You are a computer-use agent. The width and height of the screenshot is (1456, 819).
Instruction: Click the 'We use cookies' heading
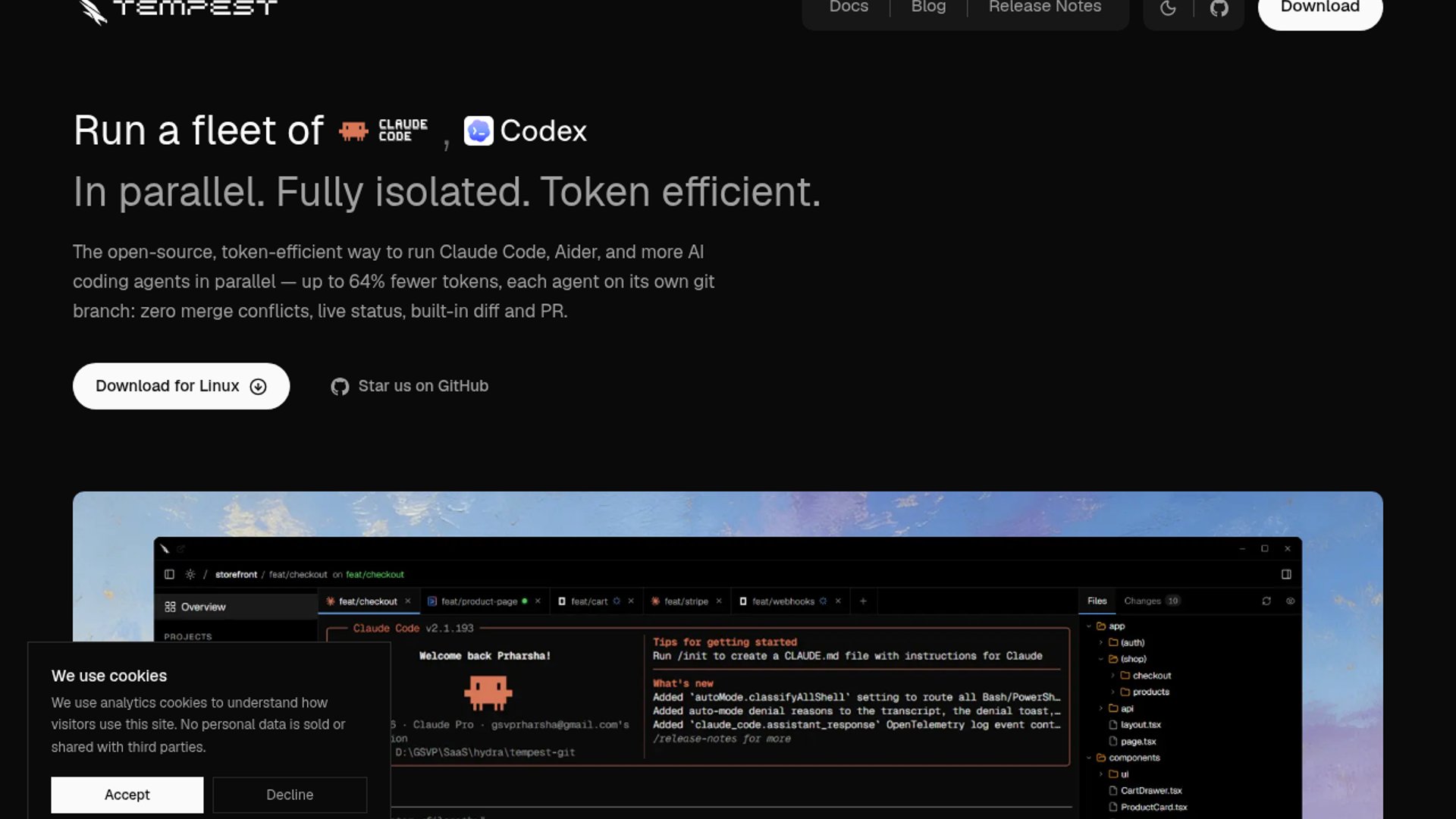click(x=109, y=676)
